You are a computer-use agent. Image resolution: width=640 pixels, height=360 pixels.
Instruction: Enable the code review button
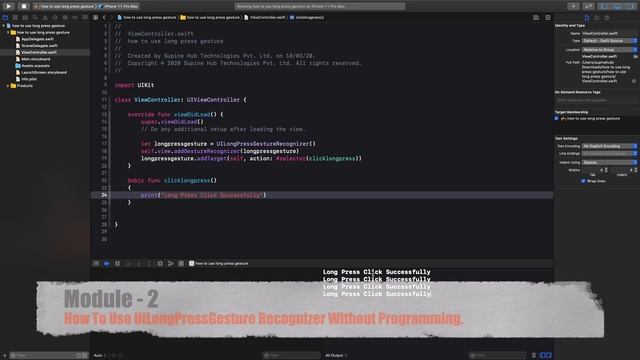588,6
